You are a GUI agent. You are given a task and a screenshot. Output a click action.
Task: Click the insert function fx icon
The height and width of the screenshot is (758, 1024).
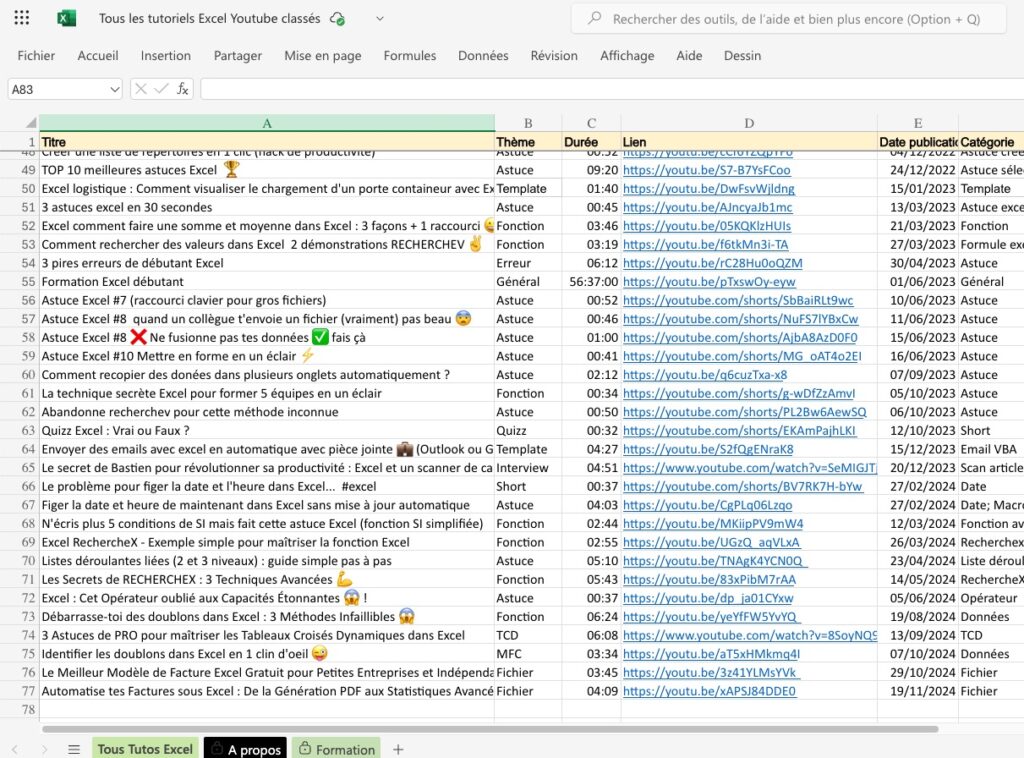[183, 89]
